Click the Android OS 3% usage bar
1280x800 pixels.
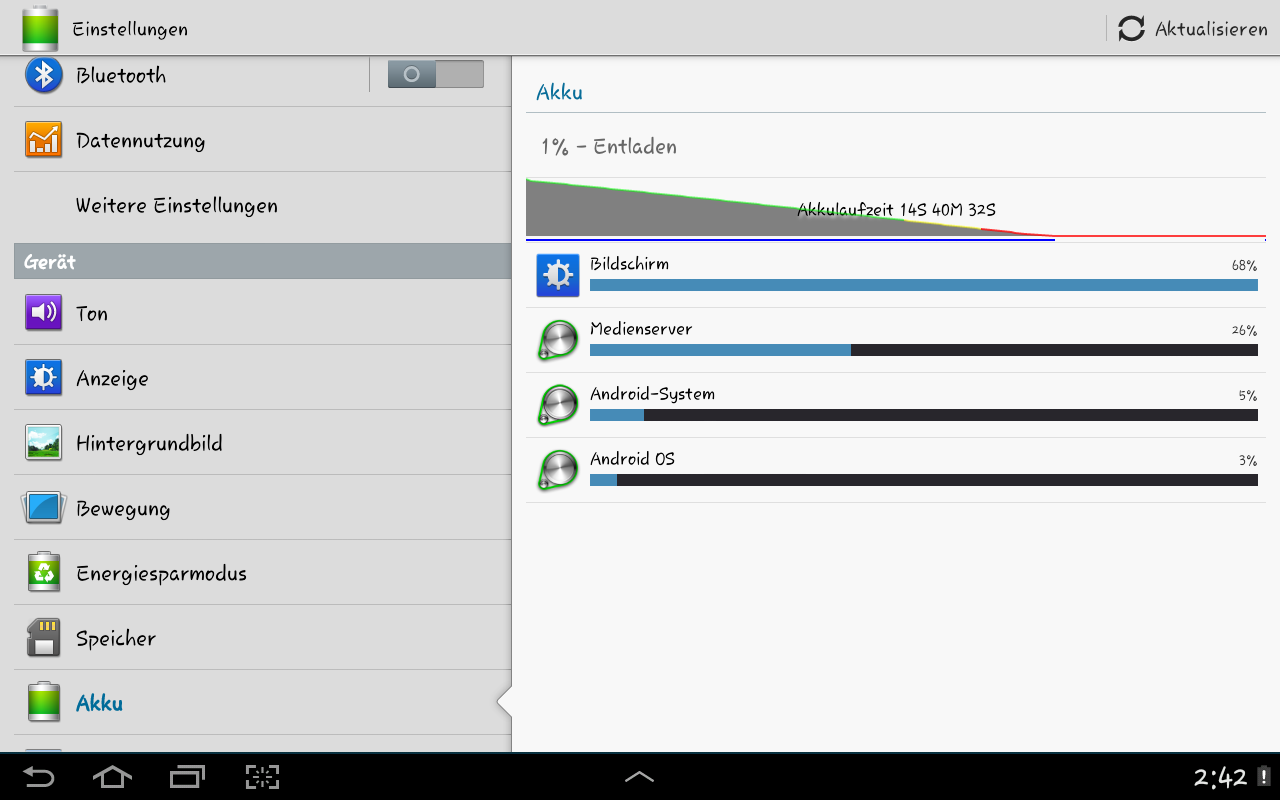(x=923, y=480)
